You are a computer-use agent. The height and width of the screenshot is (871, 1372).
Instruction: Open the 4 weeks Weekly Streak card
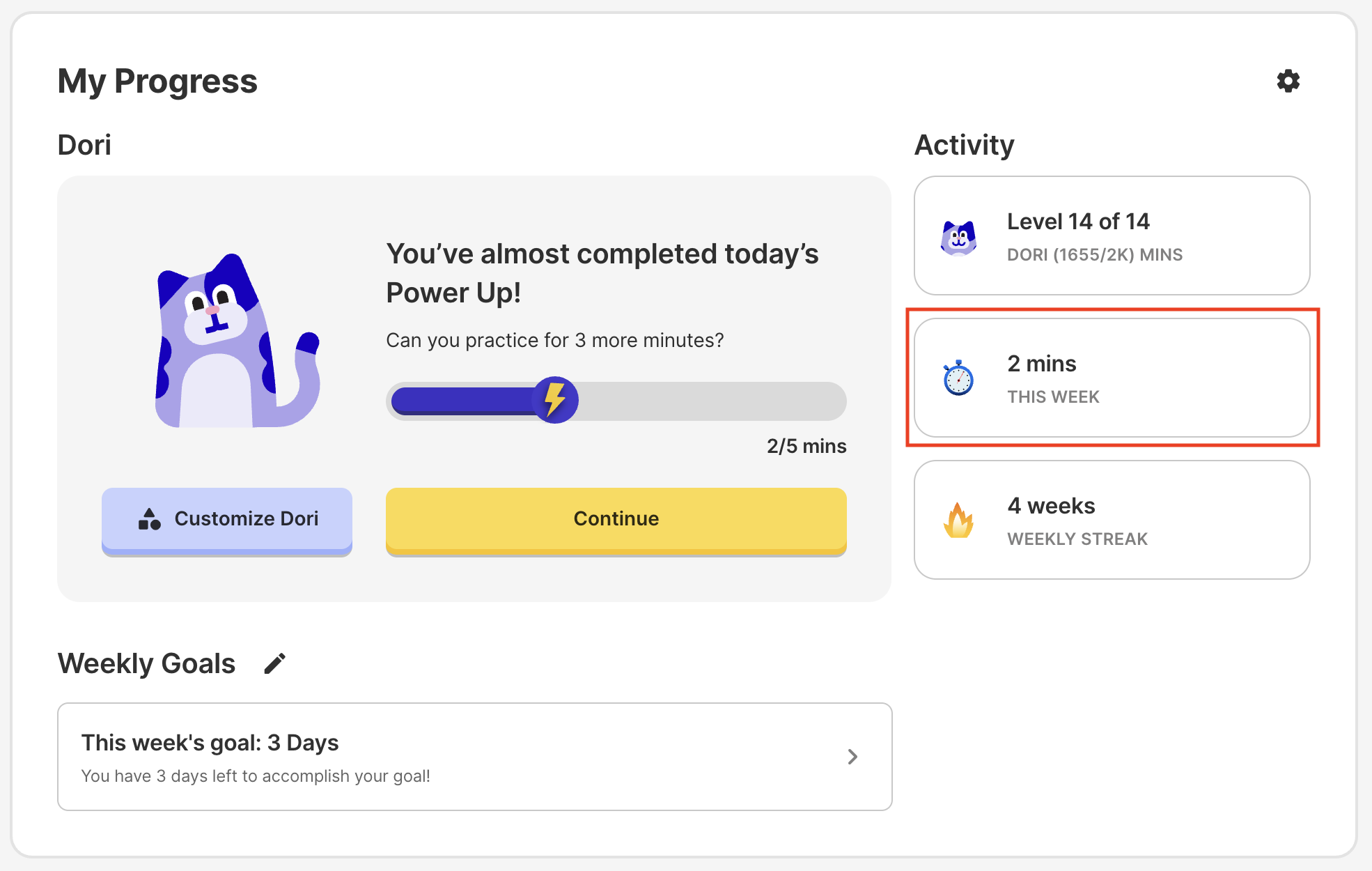[1112, 520]
